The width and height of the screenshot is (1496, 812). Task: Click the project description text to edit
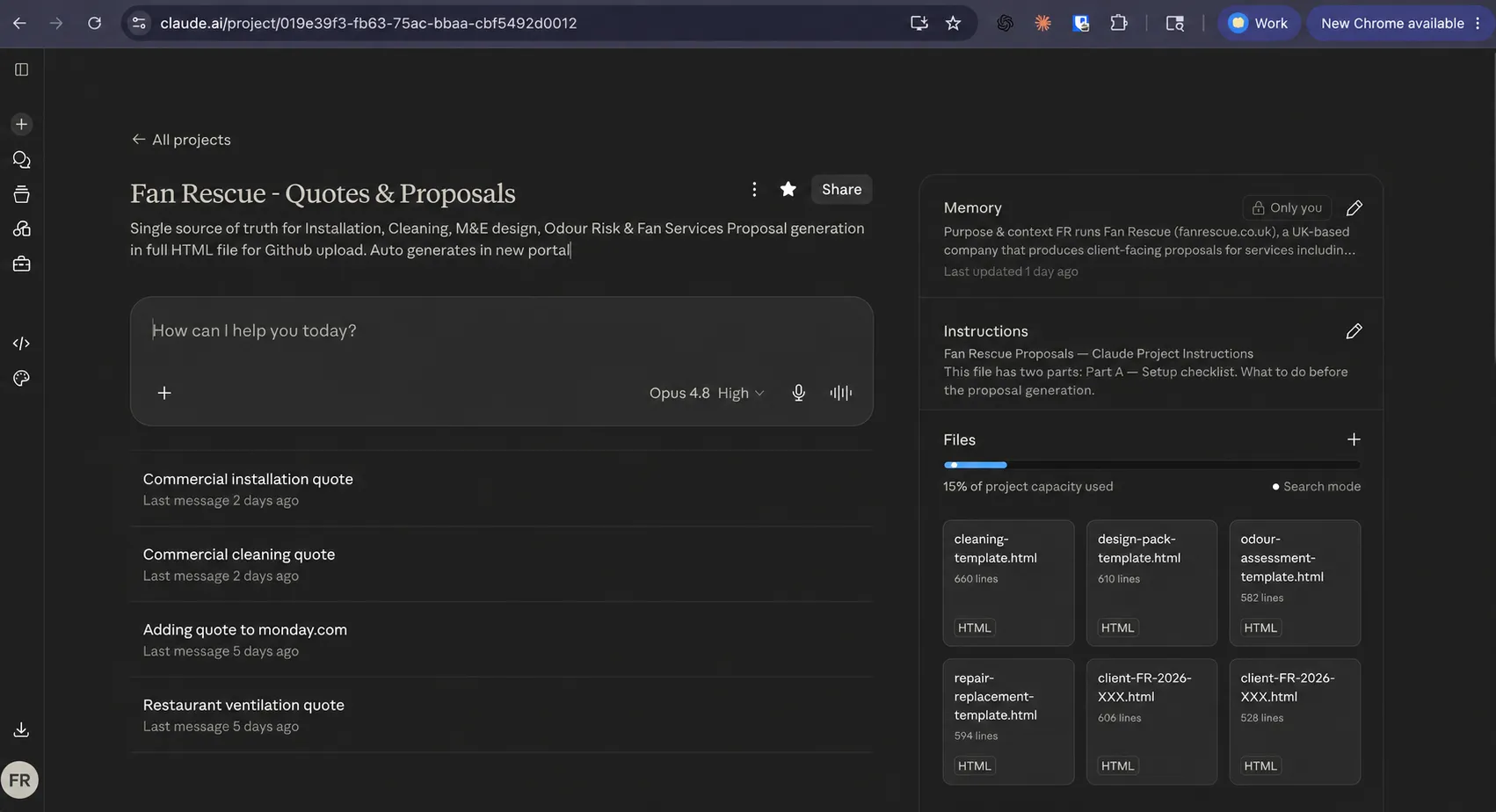pyautogui.click(x=497, y=239)
